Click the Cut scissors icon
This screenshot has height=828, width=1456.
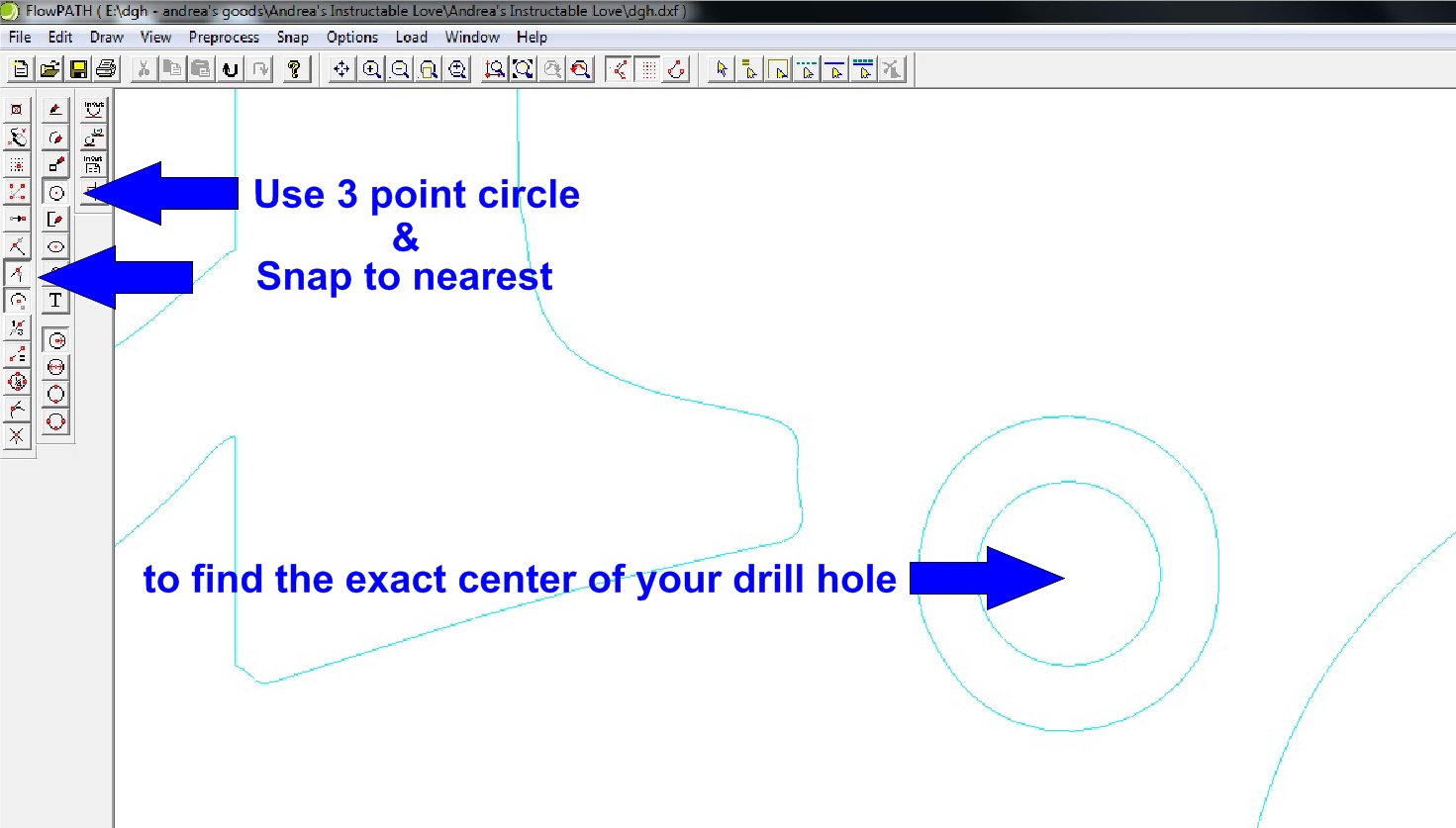[144, 69]
